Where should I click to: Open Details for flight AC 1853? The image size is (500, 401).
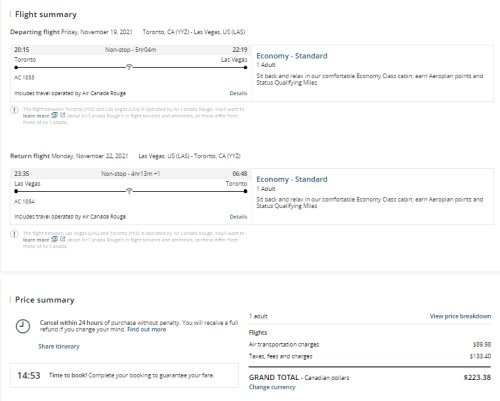238,93
